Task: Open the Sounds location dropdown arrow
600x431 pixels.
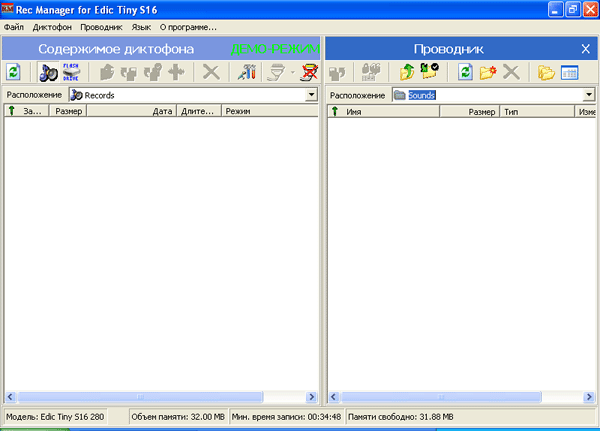Action: tap(589, 95)
